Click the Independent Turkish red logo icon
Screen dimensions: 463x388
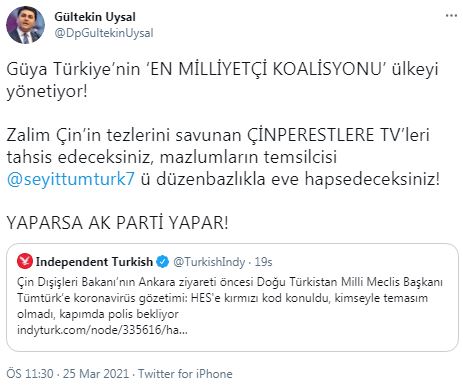point(25,261)
